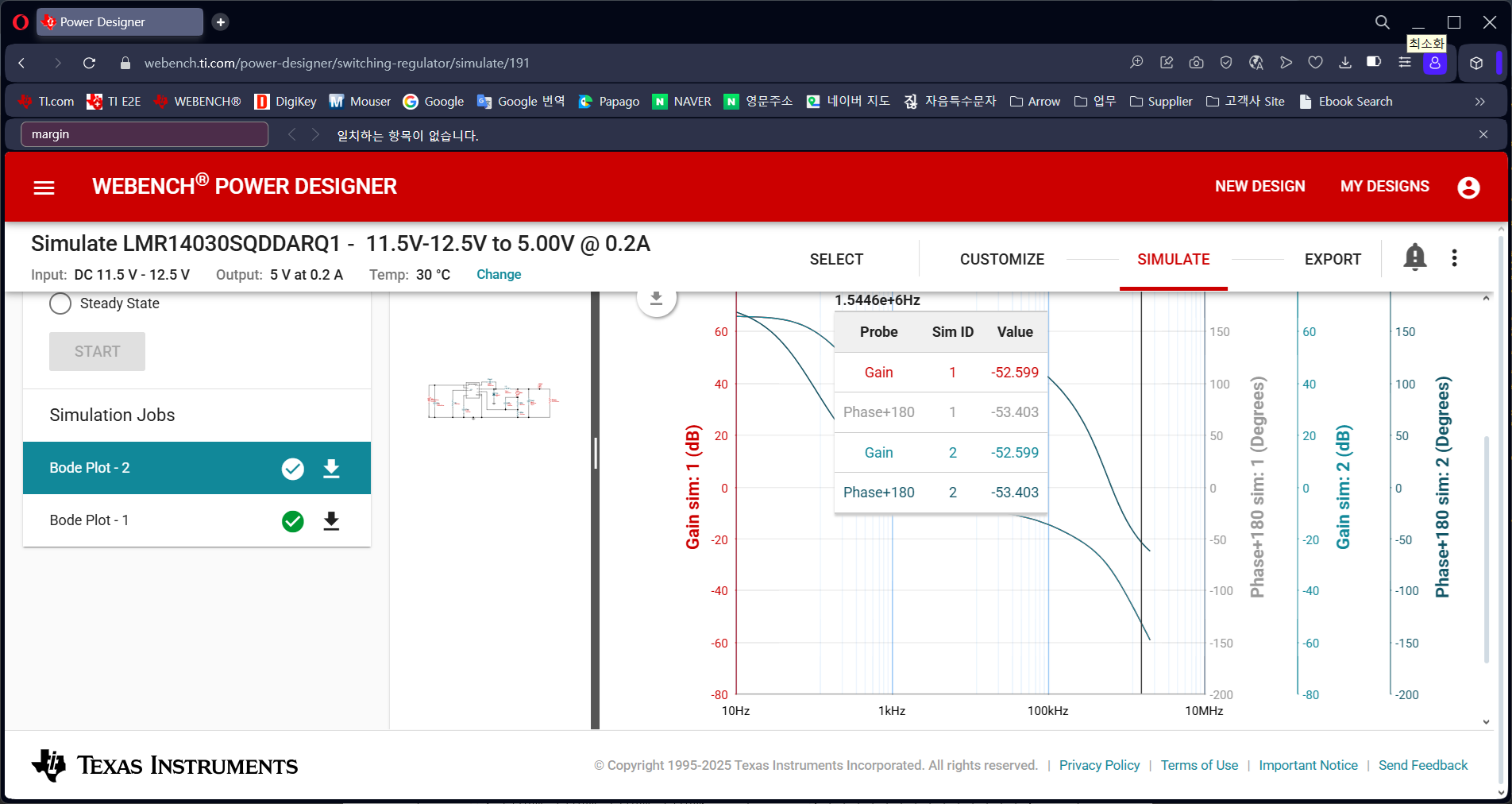Open the browser extensions cube icon
1512x804 pixels.
(x=1476, y=63)
